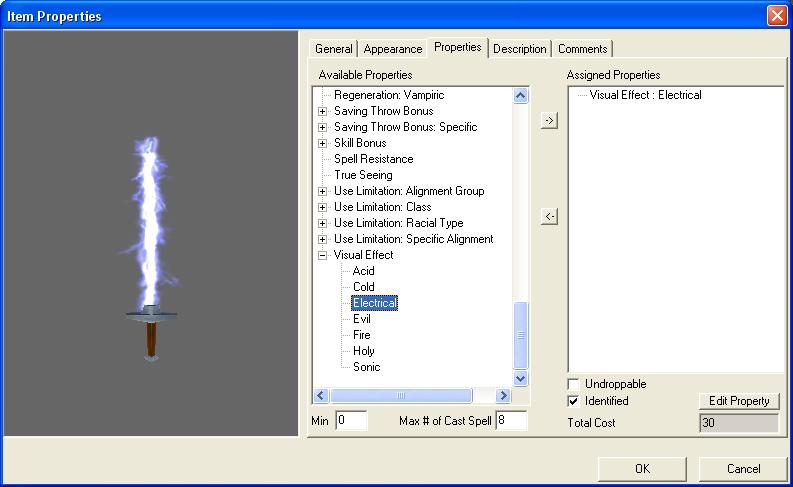Confirm with the OK button
Screen dimensions: 793x487
click(x=642, y=468)
